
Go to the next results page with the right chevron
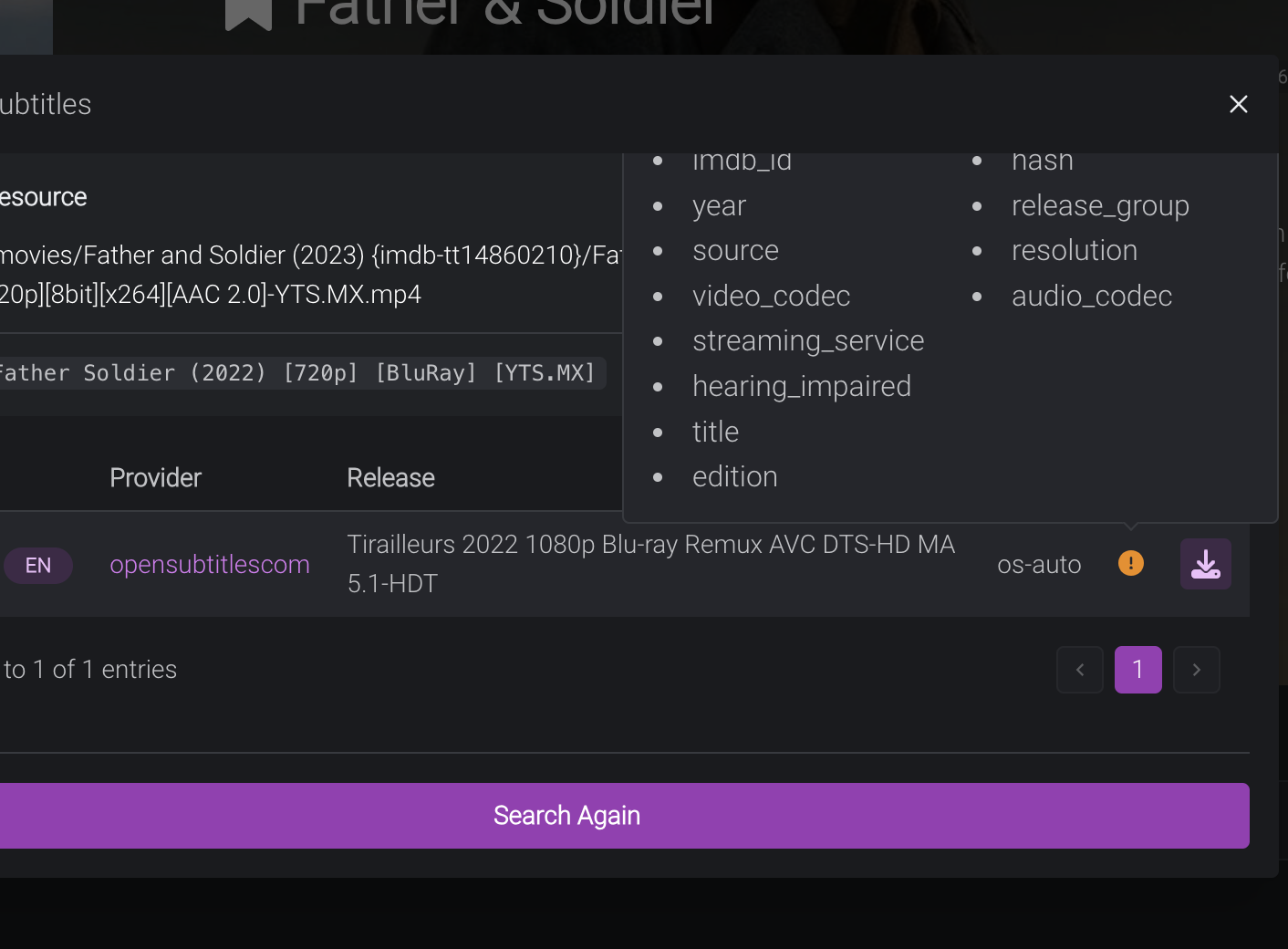tap(1196, 669)
